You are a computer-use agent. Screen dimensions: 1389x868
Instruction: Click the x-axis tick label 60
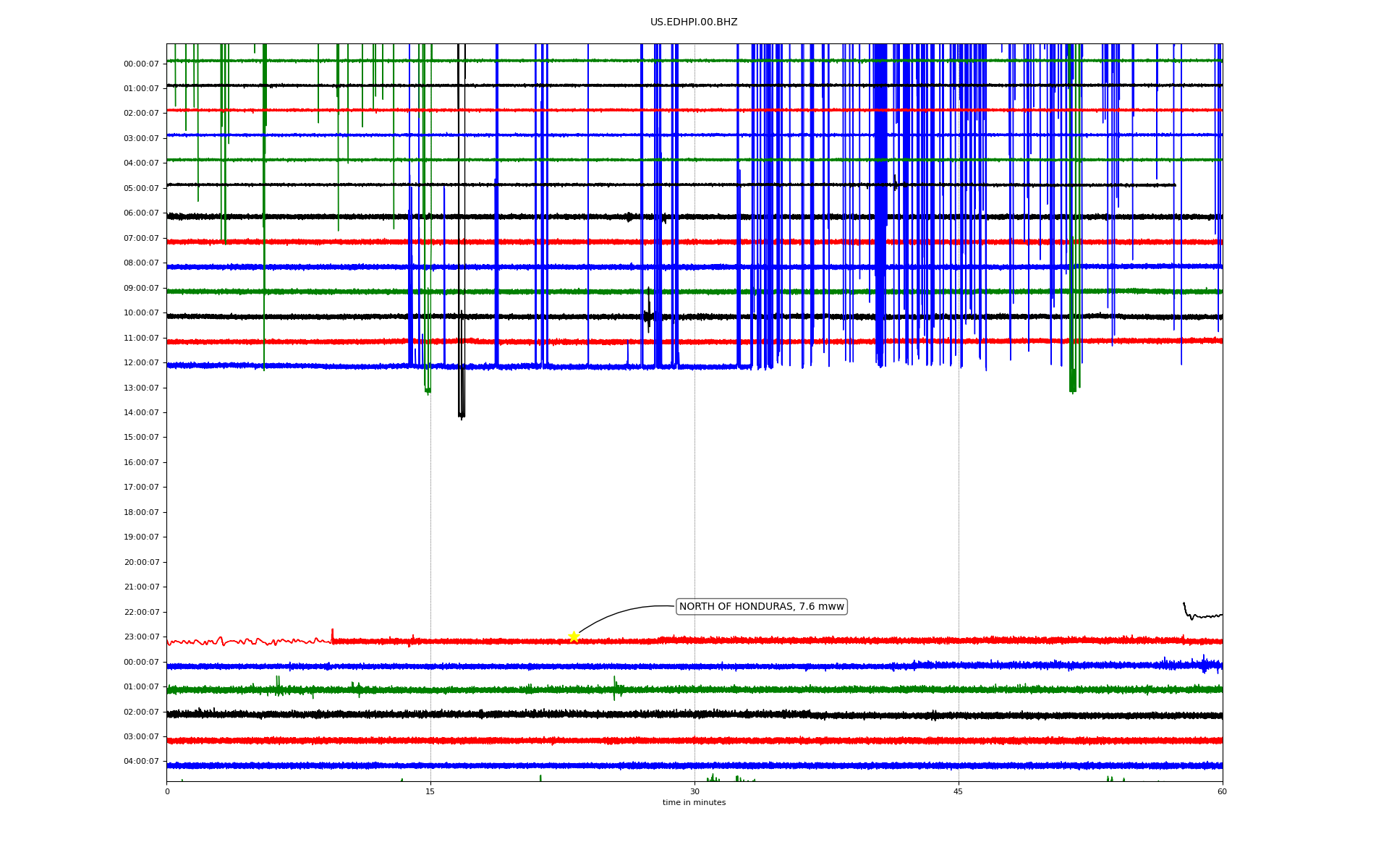(1222, 791)
